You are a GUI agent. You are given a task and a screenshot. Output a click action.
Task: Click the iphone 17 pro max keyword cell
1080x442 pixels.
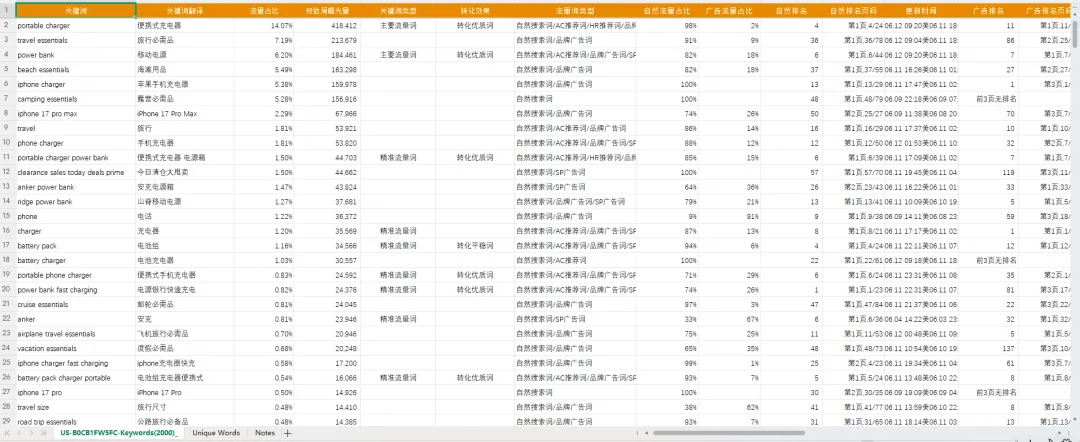(76, 114)
